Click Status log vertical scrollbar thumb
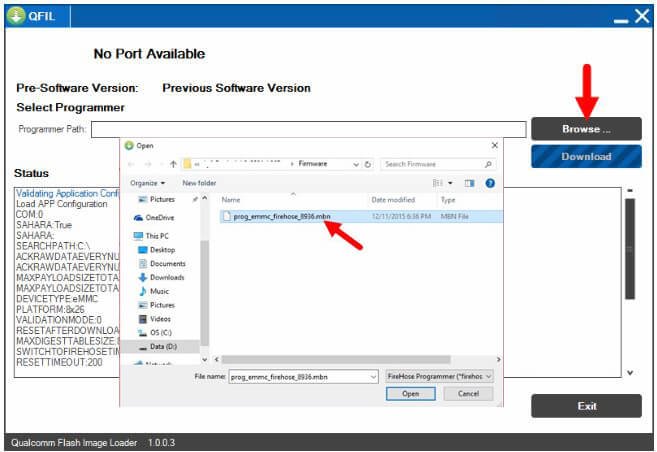This screenshot has width=657, height=452. pyautogui.click(x=630, y=249)
